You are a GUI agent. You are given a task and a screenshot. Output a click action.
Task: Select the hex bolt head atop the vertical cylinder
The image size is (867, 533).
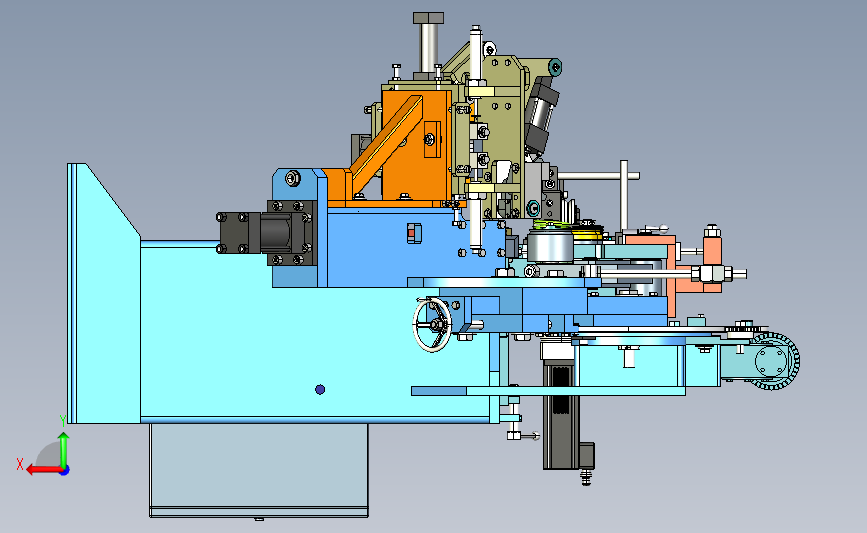428,18
